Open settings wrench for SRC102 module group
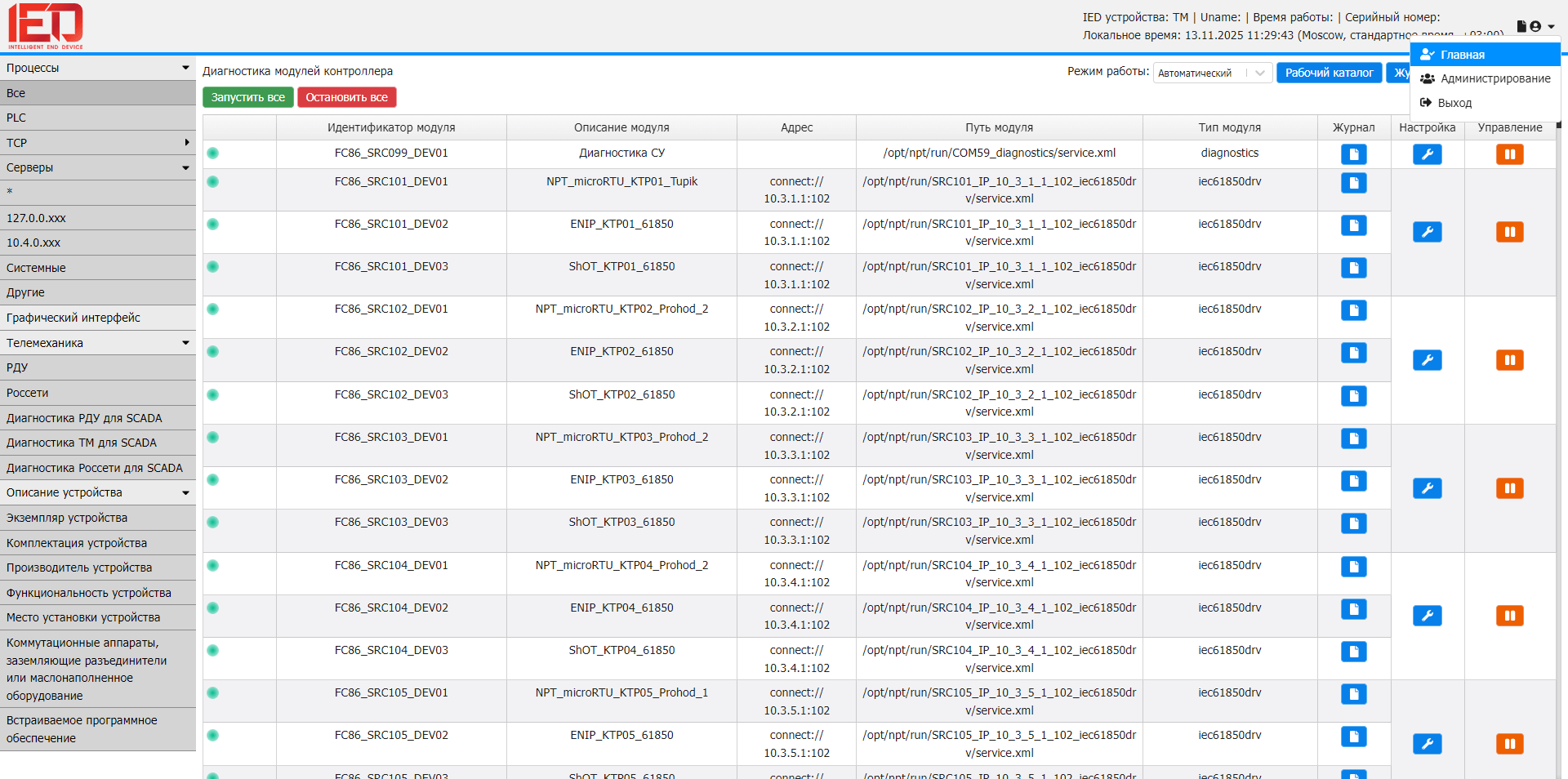1568x779 pixels. [1427, 360]
